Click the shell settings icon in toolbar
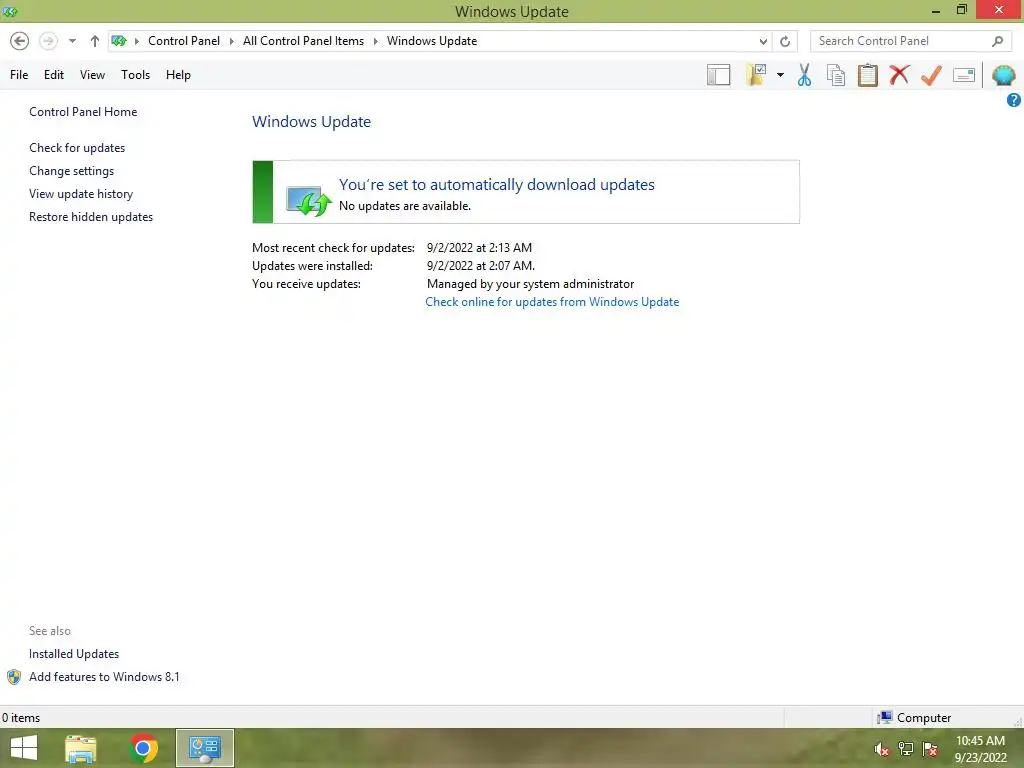Screen dimensions: 1024x768 point(1004,75)
